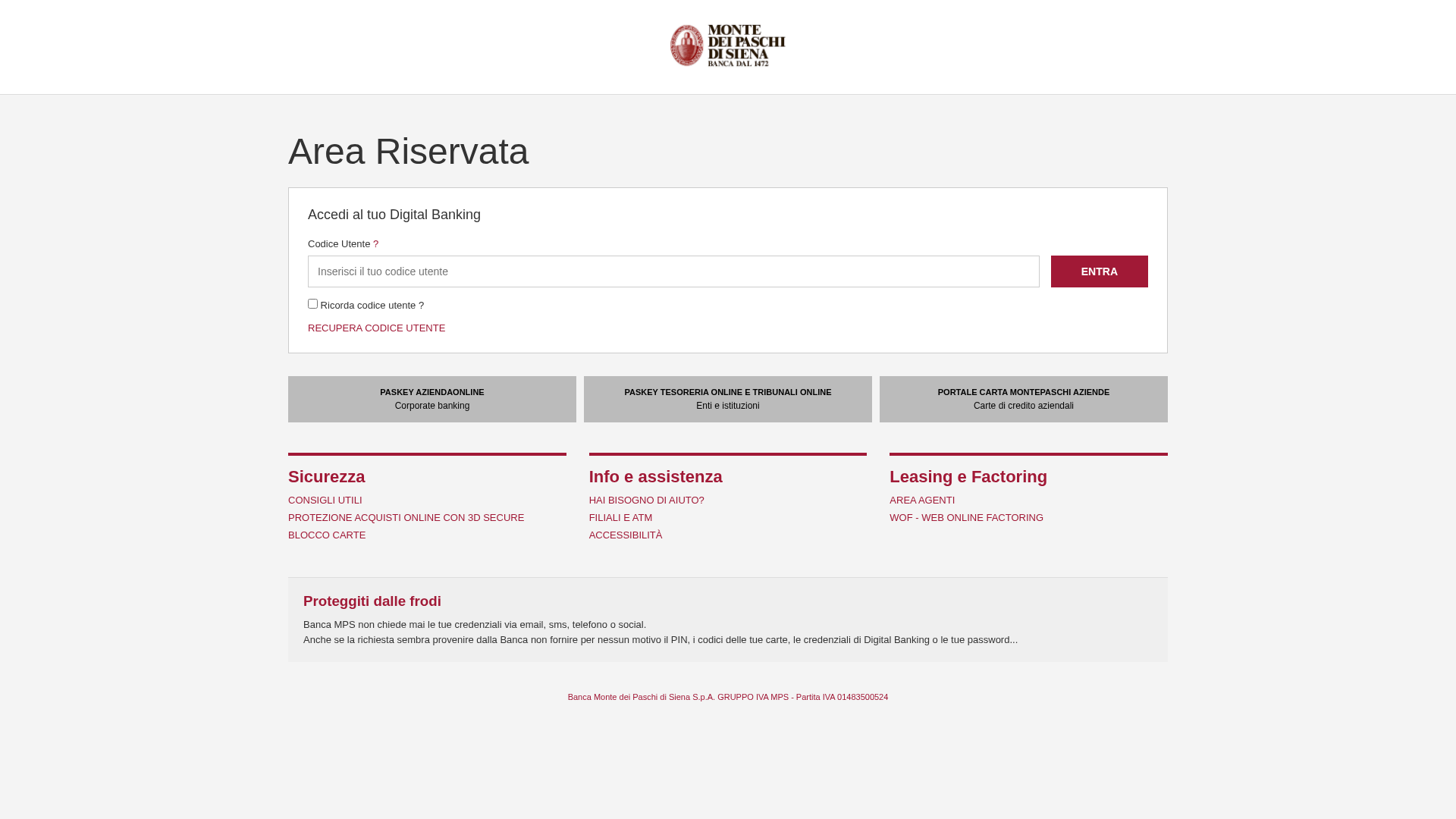Open WOF - WEB ONLINE FACTORING link
Viewport: 1456px width, 819px height.
point(966,518)
